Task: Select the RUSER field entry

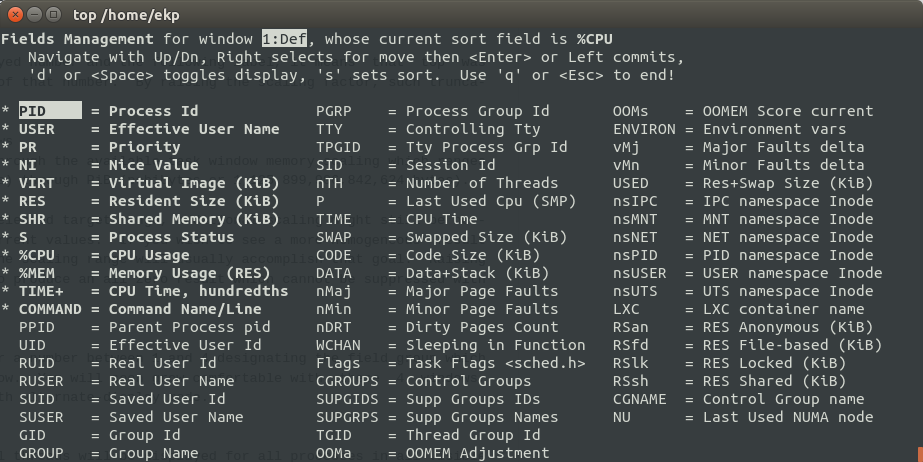Action: click(x=127, y=381)
